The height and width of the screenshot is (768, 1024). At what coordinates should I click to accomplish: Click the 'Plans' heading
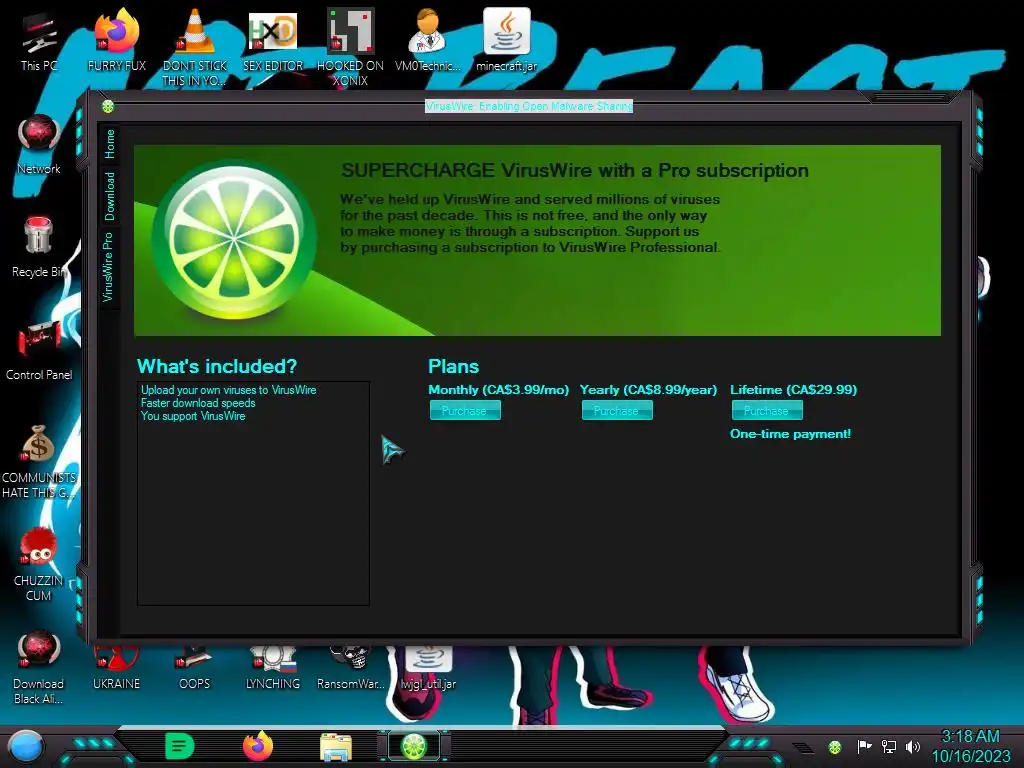point(453,366)
